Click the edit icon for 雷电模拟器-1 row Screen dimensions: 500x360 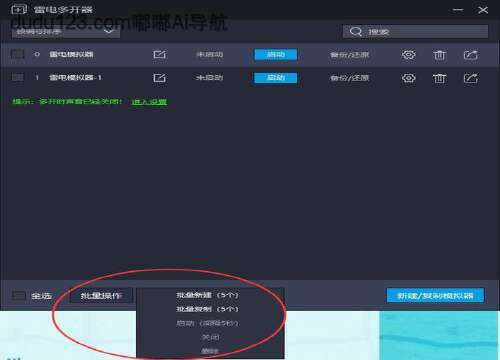(159, 78)
